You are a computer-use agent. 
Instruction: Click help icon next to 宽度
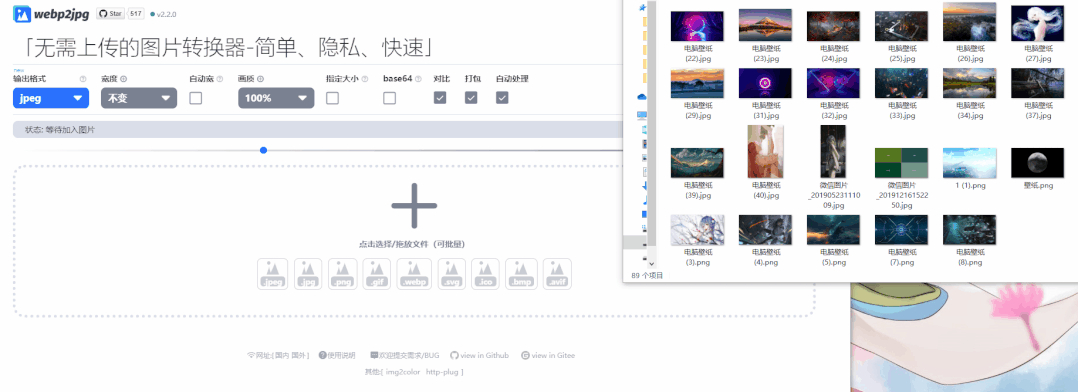point(124,79)
